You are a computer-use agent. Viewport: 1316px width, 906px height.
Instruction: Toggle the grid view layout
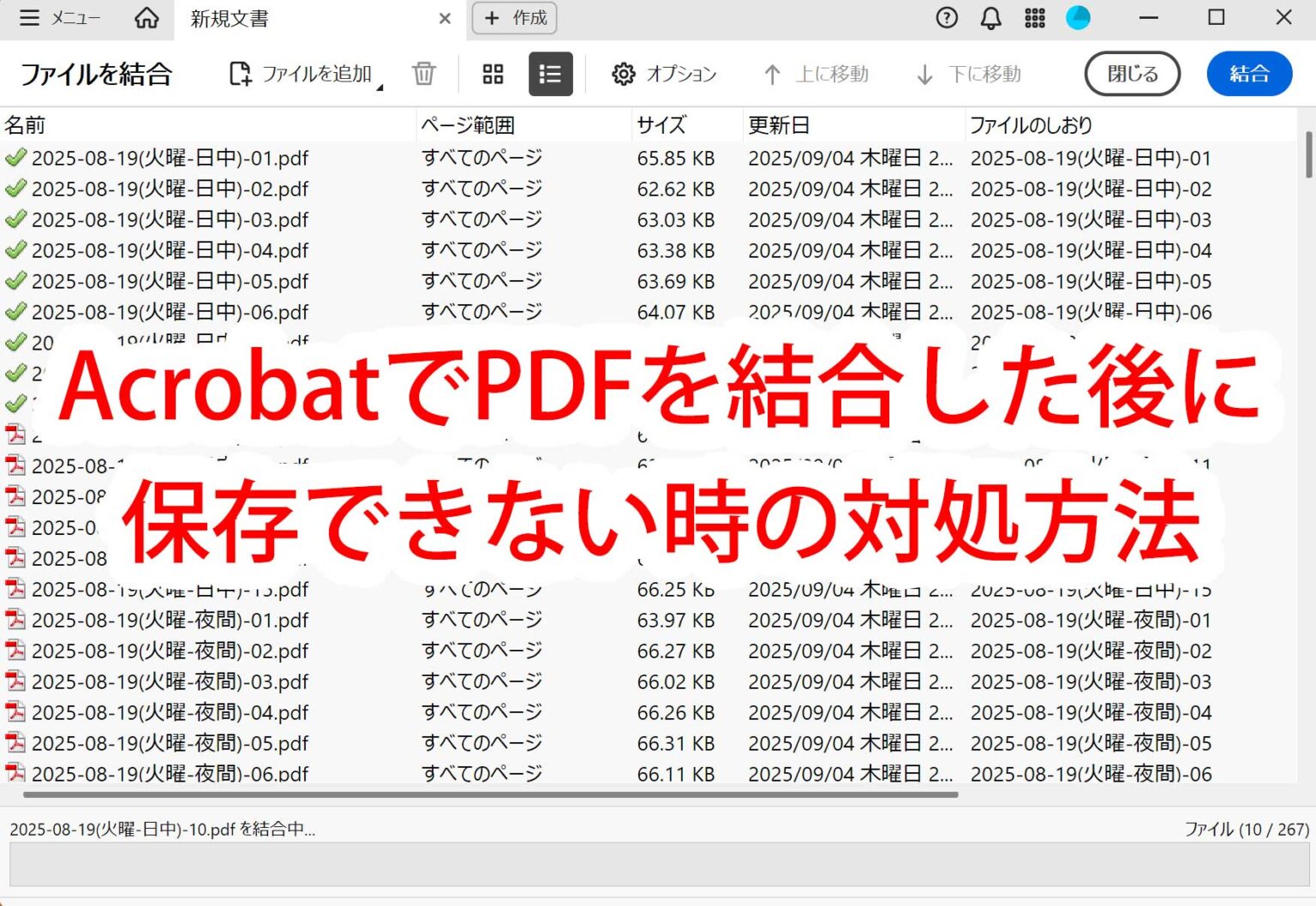(493, 74)
